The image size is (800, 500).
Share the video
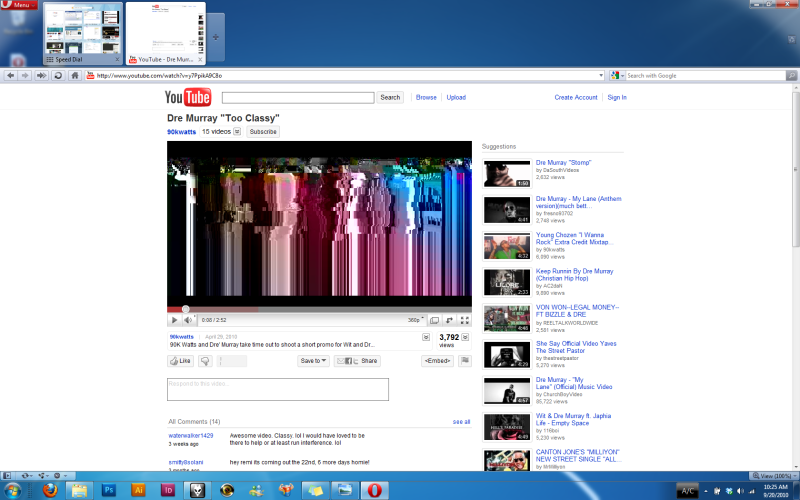click(357, 361)
